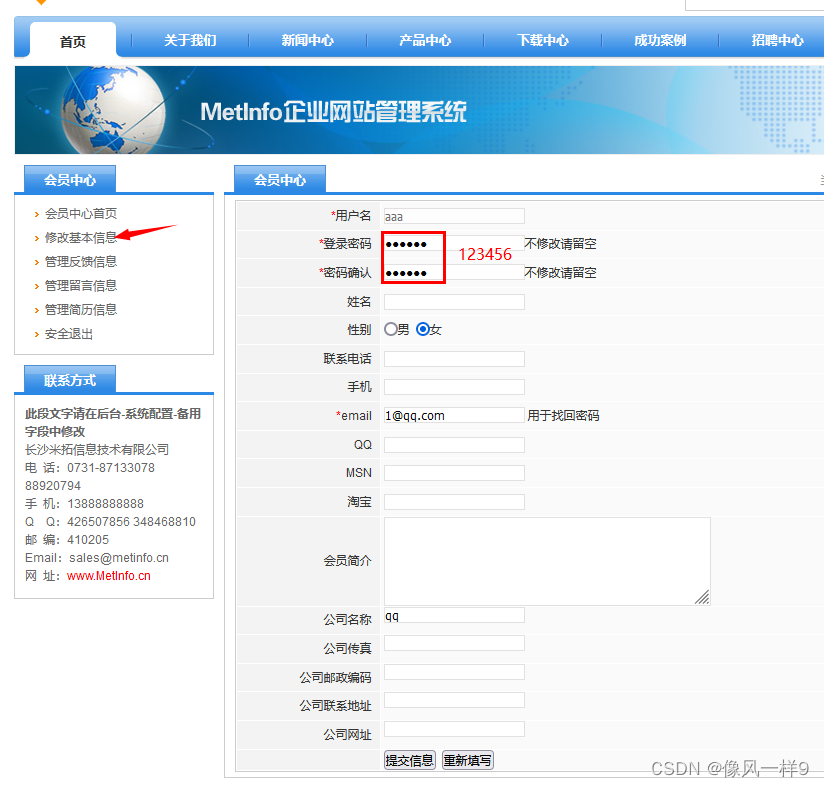Click the 公司邮政编码 input field
This screenshot has height=787, width=824.
tap(454, 672)
